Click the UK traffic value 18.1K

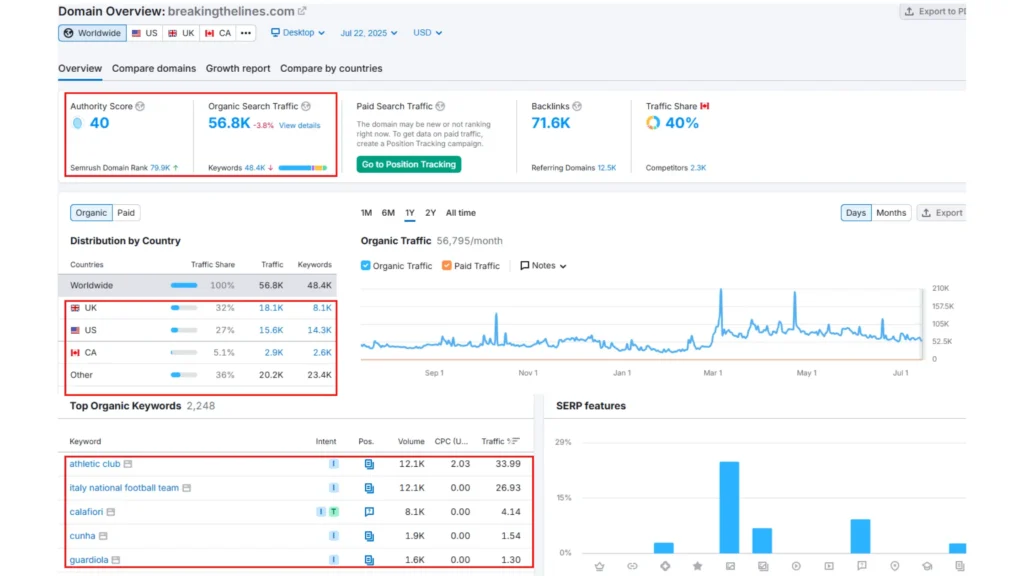(x=271, y=308)
